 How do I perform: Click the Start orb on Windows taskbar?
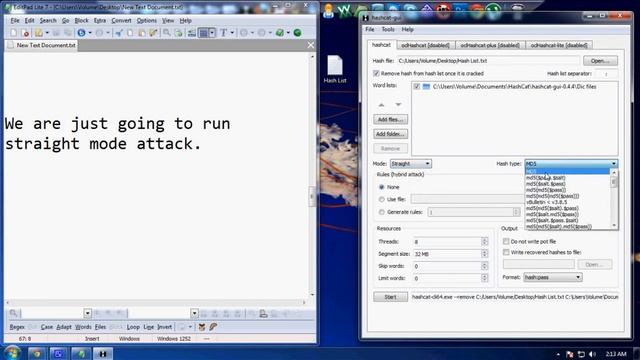pos(12,353)
